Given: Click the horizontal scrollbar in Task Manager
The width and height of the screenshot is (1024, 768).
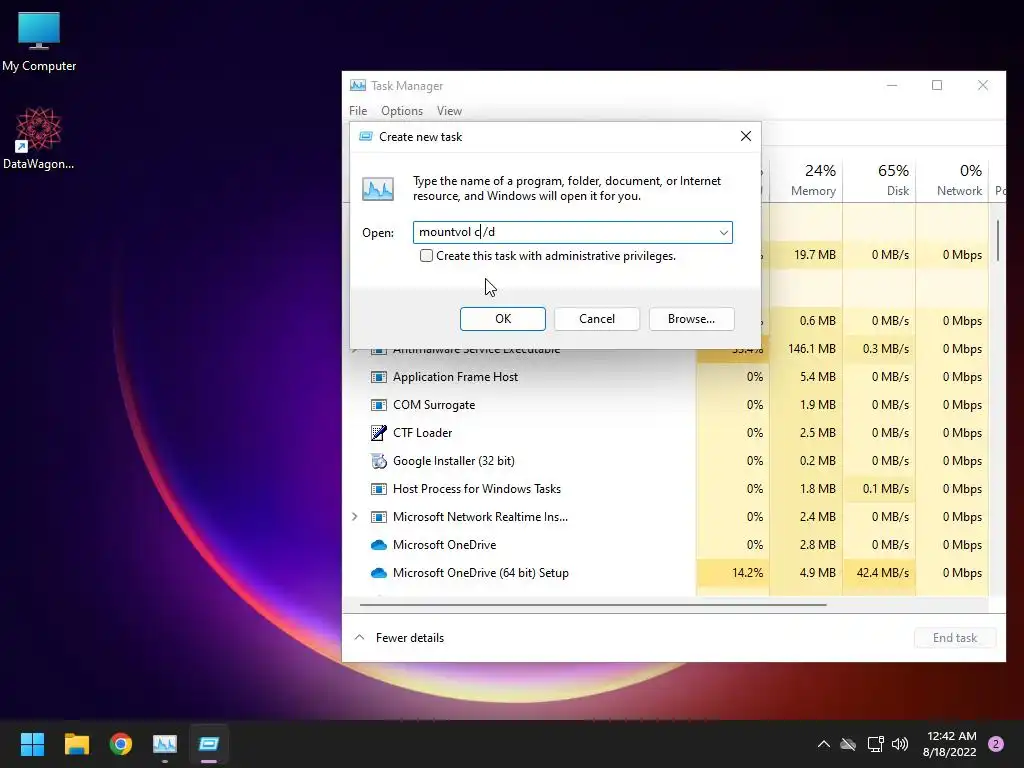Looking at the screenshot, I should pos(593,605).
